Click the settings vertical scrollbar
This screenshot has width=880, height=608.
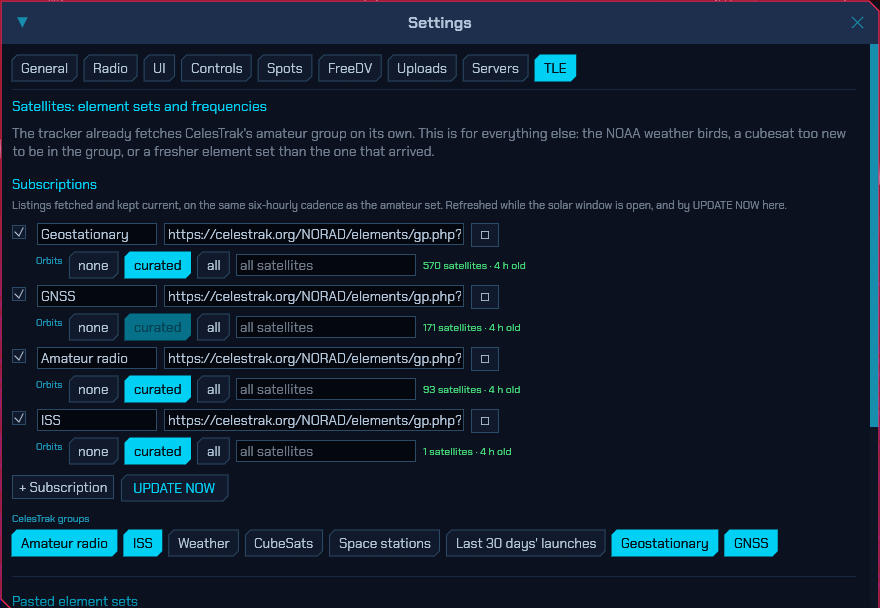[873, 236]
